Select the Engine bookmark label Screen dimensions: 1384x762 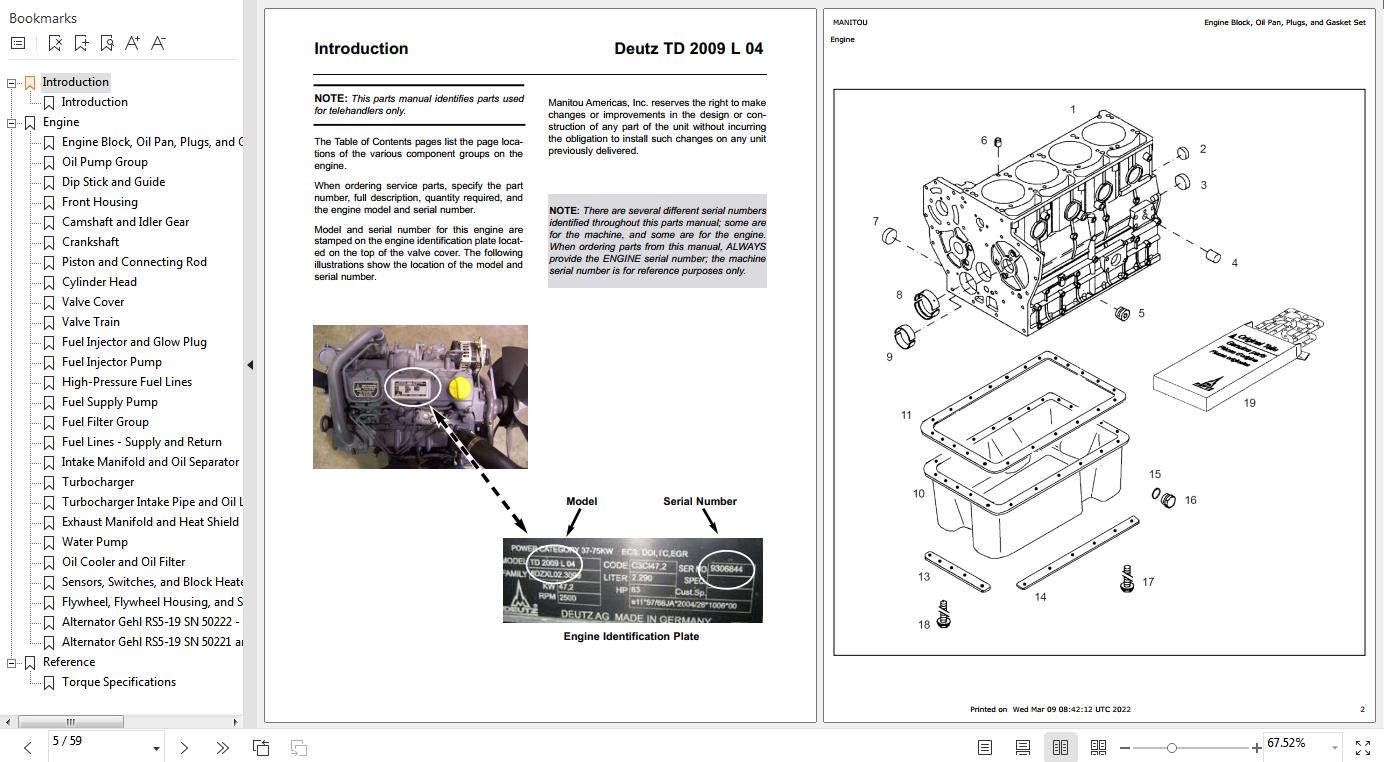tap(61, 122)
